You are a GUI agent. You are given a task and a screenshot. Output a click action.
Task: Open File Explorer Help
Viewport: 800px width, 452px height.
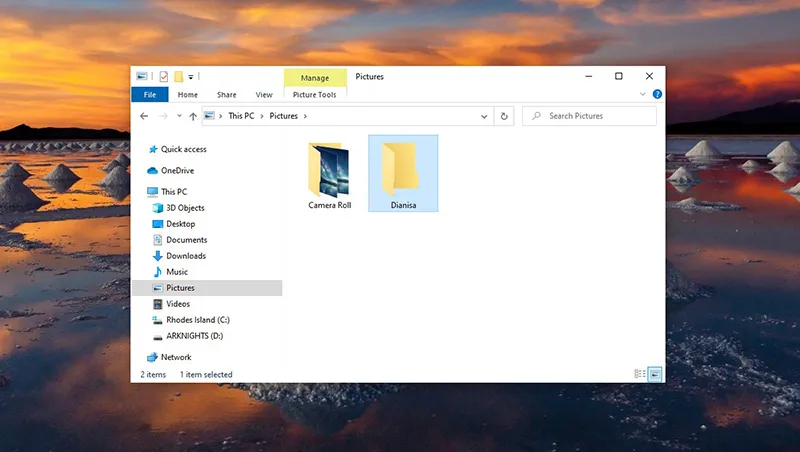click(657, 94)
